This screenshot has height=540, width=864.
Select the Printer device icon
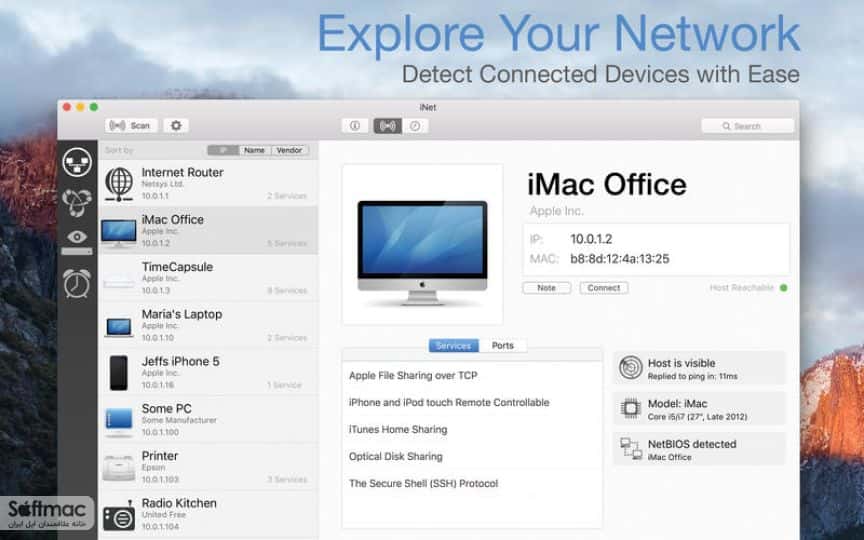tap(118, 467)
